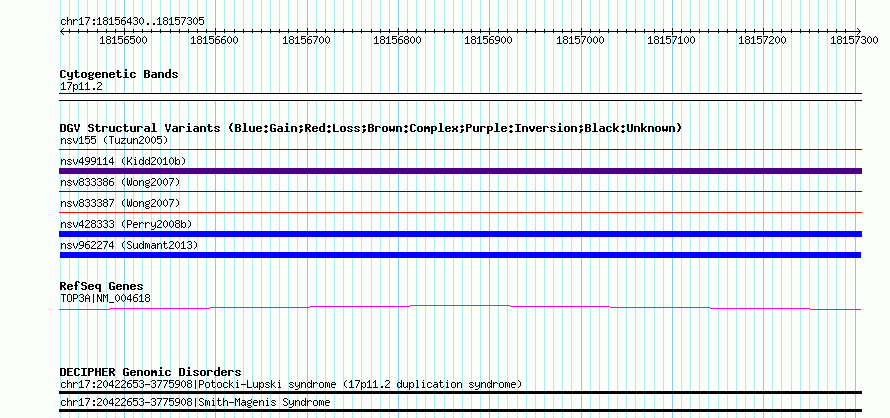Select the magenta TOP3A gene line
Viewport: 890px width, 418px height.
coord(460,307)
